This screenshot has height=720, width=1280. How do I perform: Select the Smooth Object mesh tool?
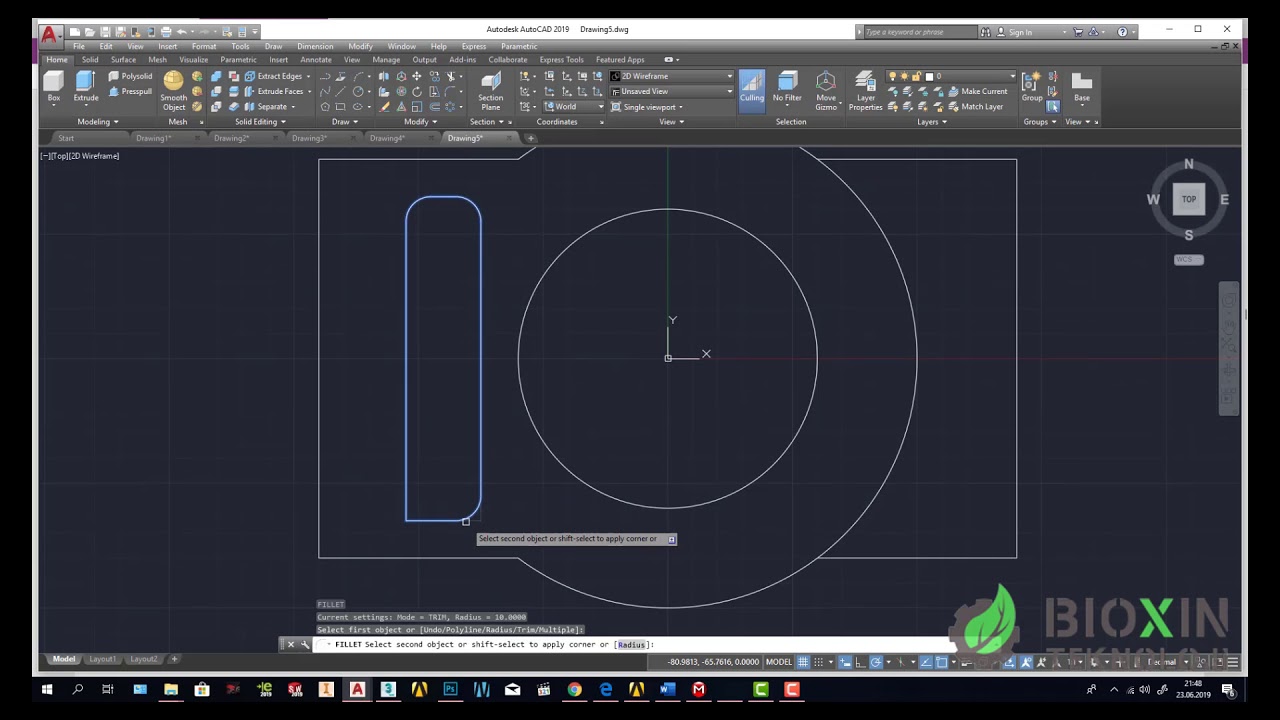click(174, 91)
